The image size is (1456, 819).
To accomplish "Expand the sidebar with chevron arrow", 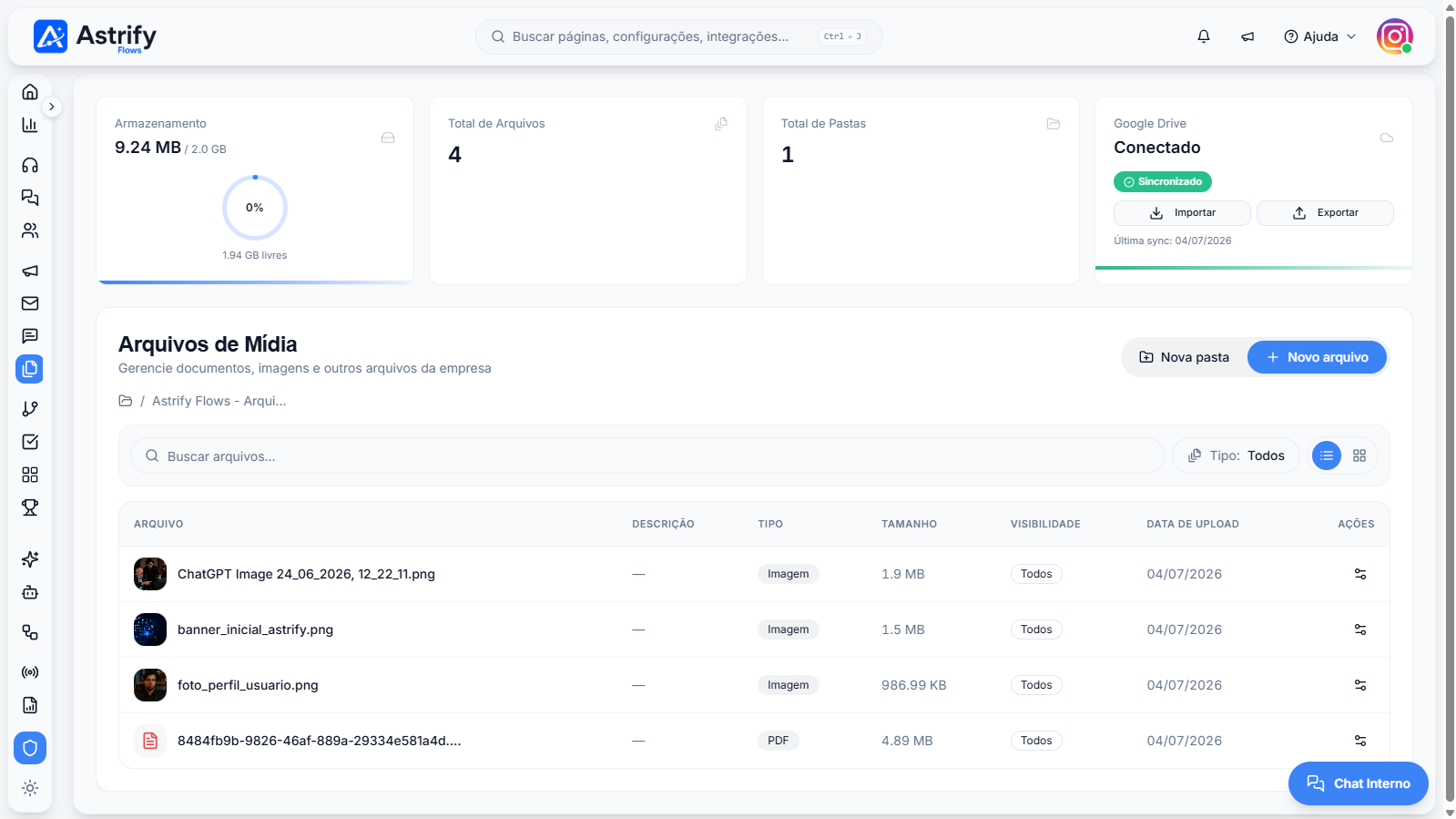I will pyautogui.click(x=52, y=107).
